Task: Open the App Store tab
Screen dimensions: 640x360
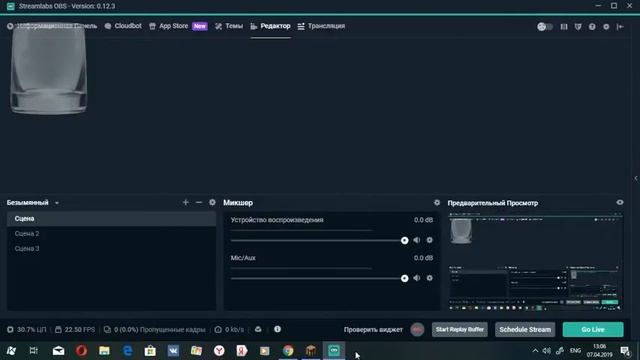Action: pos(178,26)
